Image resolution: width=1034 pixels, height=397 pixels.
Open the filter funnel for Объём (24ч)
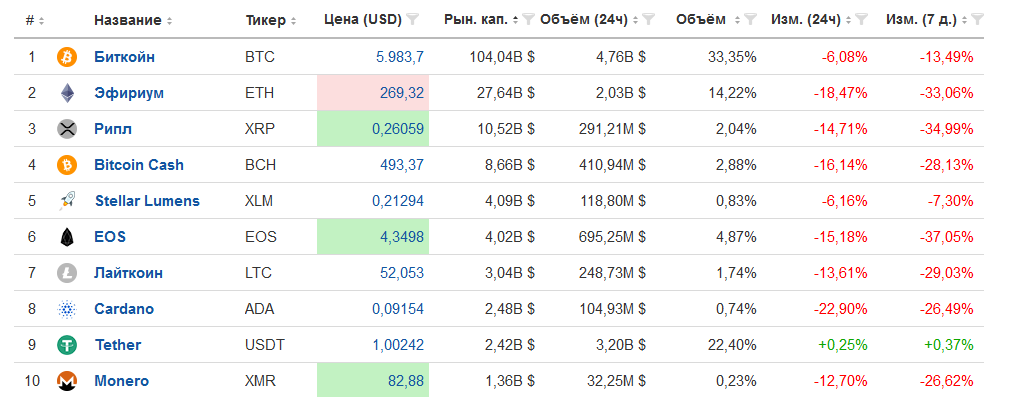point(648,20)
